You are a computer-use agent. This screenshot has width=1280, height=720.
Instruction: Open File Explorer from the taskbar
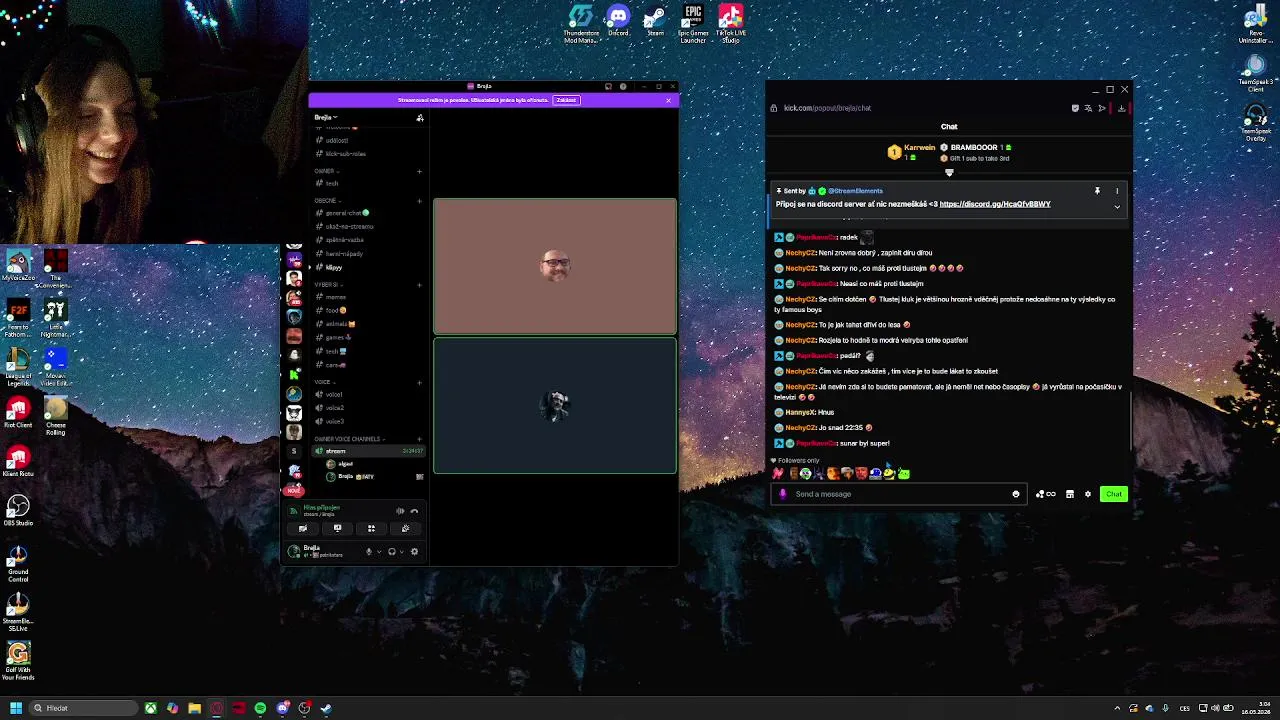[194, 708]
